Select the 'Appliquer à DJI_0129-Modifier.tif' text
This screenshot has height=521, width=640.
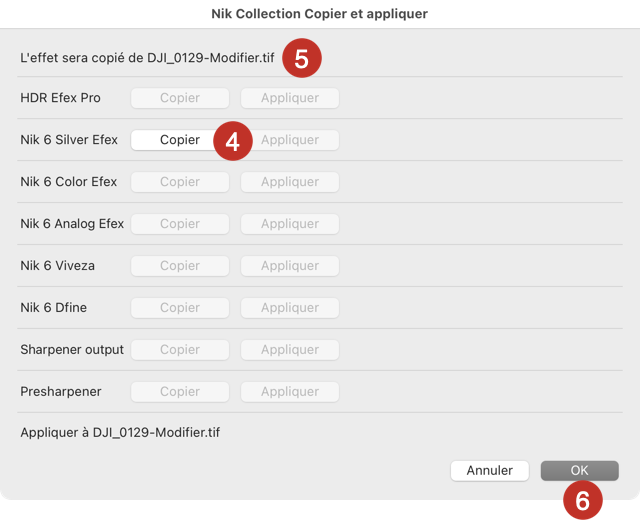pos(120,432)
